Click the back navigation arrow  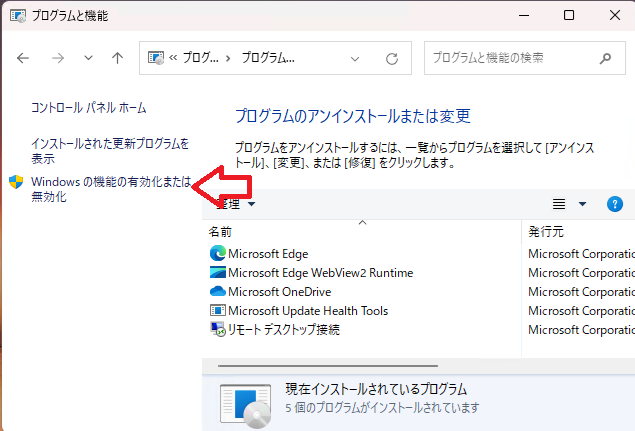coord(24,58)
